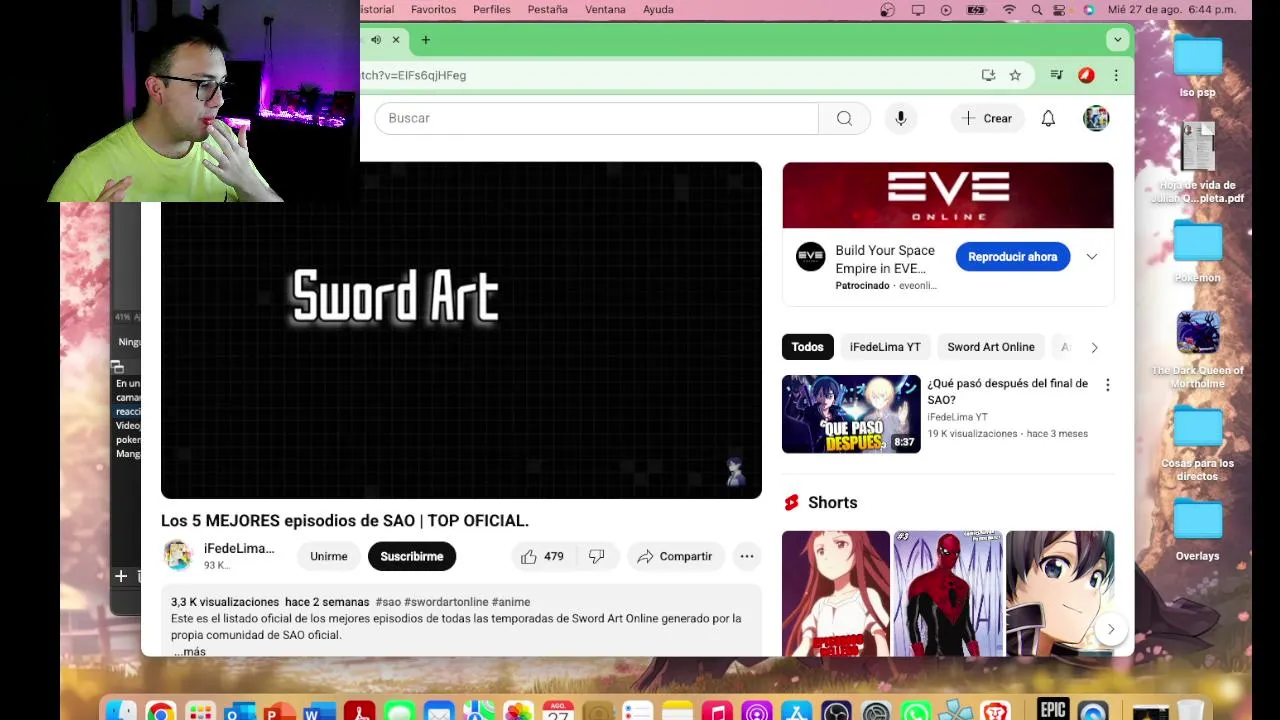Viewport: 1280px width, 720px height.
Task: Show next Shorts with the arrow button
Action: [x=1110, y=629]
